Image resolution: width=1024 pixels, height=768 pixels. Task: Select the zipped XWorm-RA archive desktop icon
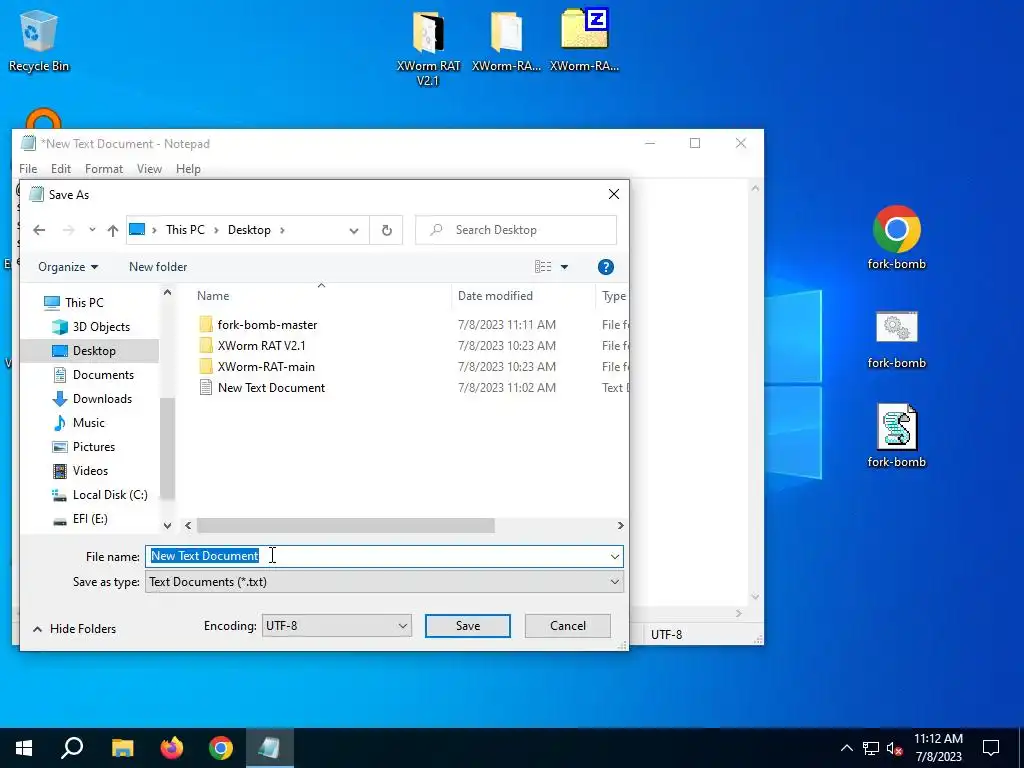pyautogui.click(x=584, y=40)
